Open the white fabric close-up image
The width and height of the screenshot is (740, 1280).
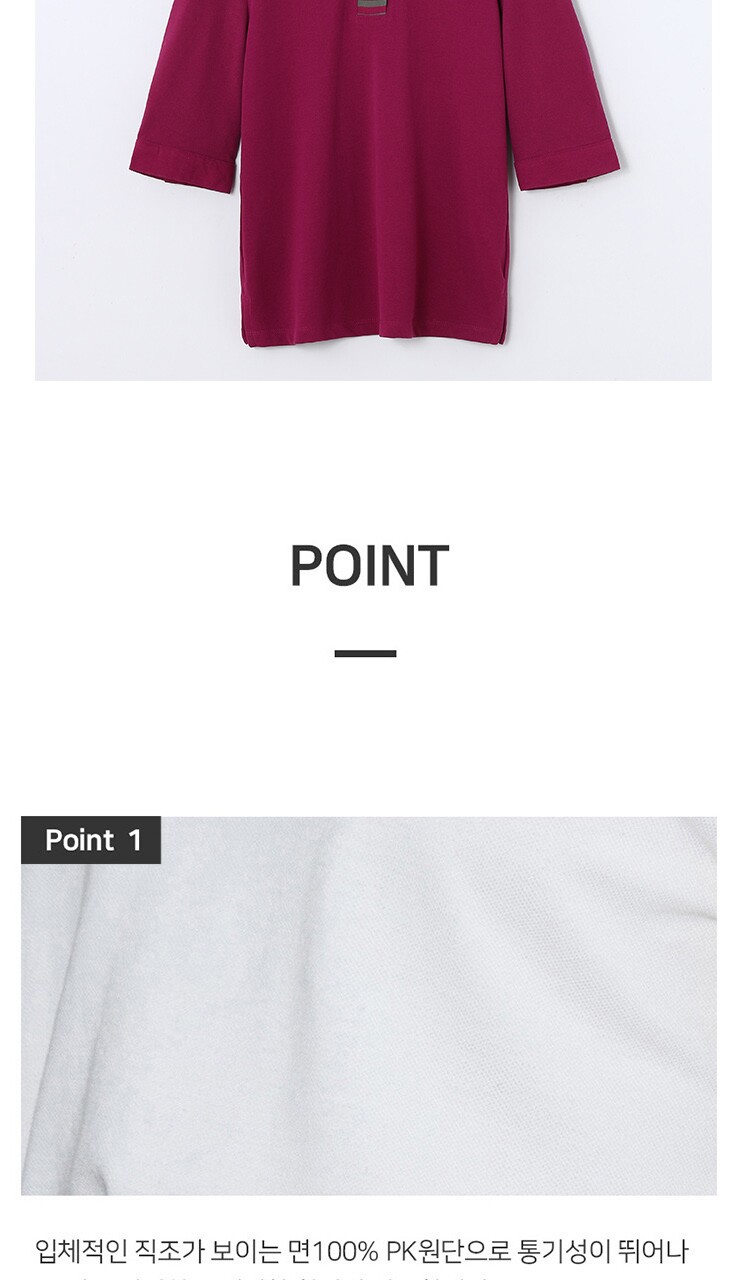[369, 1006]
